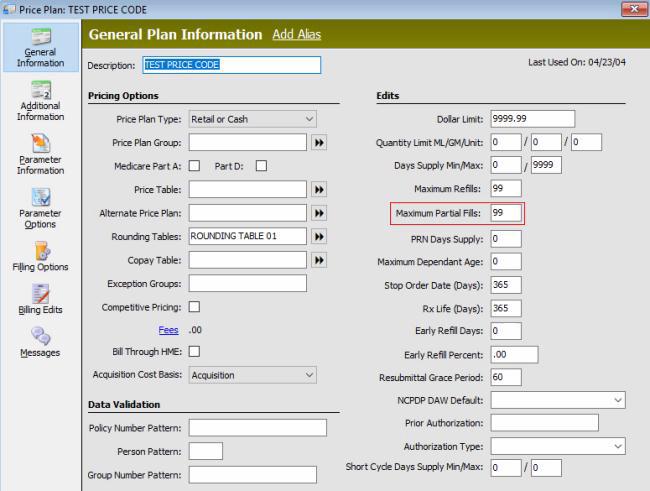650x491 pixels.
Task: Click the Group Number Pattern field
Action: click(253, 475)
